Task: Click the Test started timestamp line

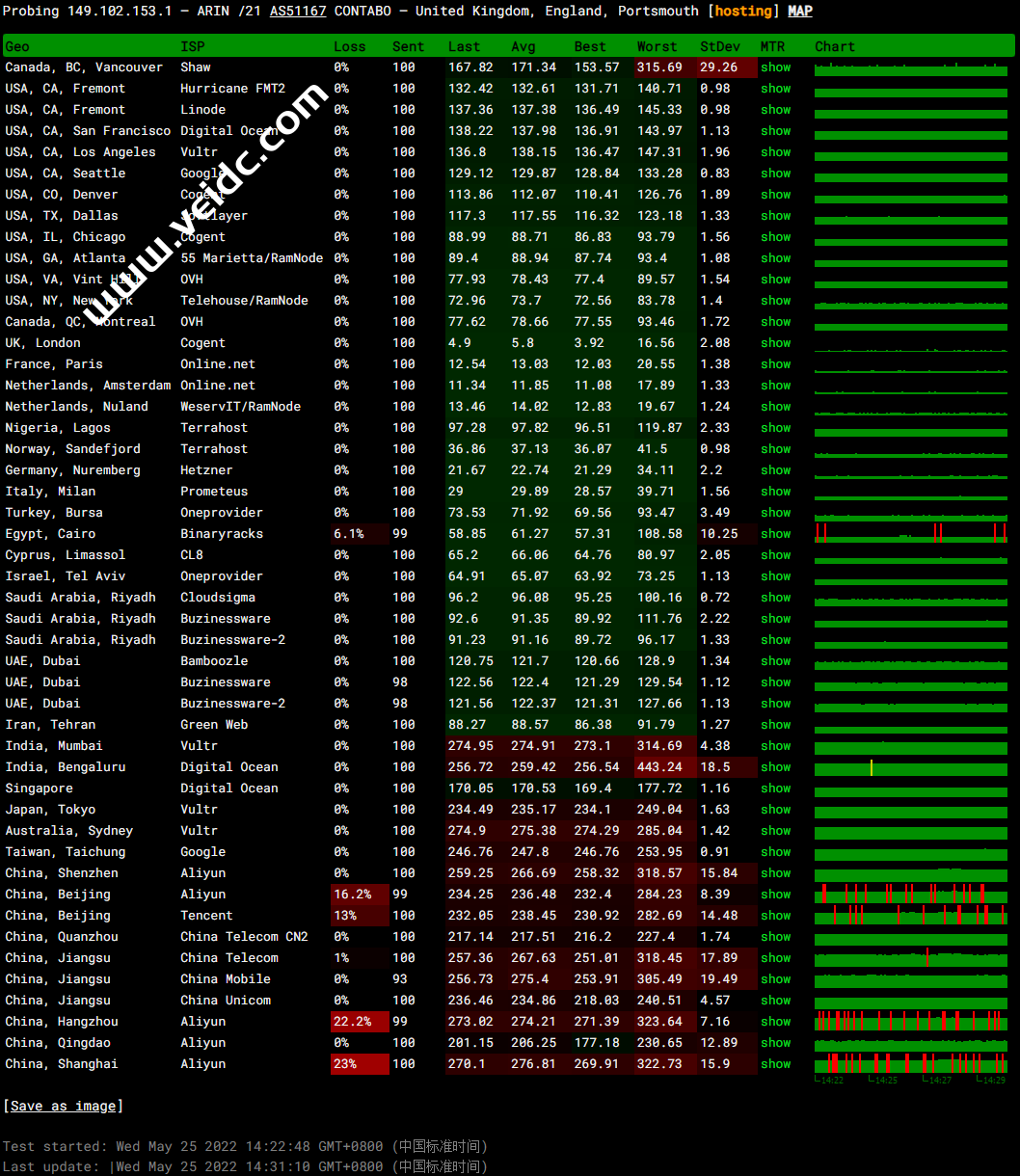Action: (245, 1146)
